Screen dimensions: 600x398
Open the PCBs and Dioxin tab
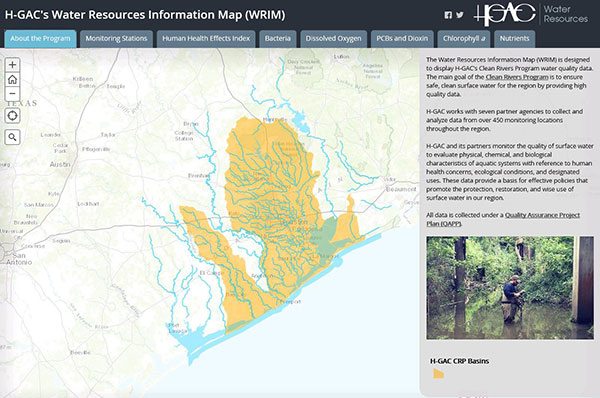point(402,39)
